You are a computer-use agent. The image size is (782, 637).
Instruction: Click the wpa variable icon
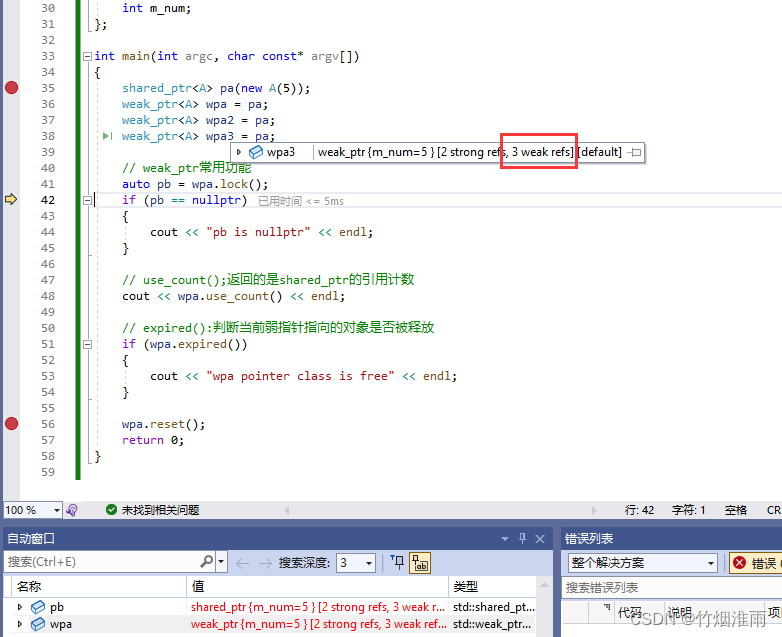tap(38, 624)
